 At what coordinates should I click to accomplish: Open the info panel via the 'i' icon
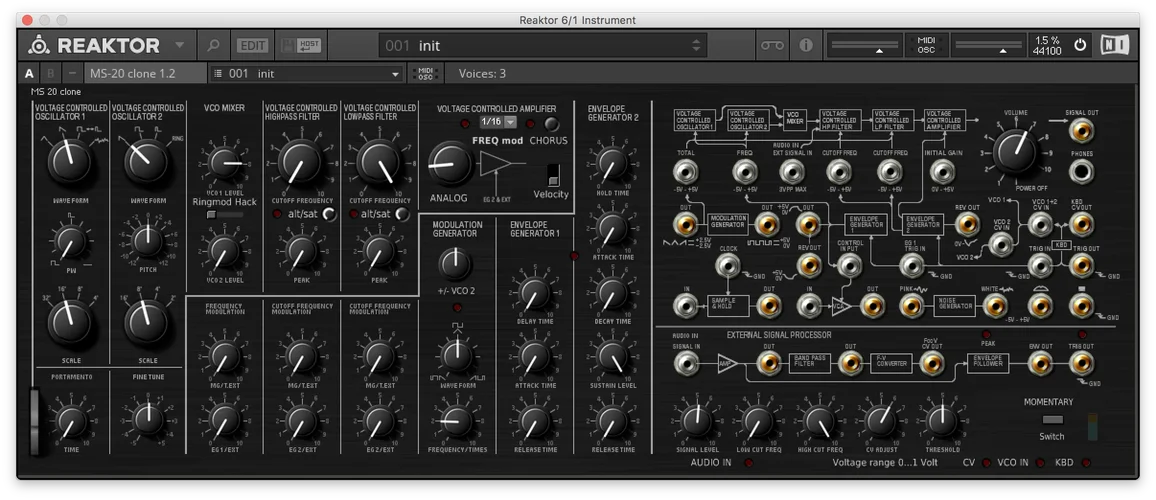pos(804,45)
